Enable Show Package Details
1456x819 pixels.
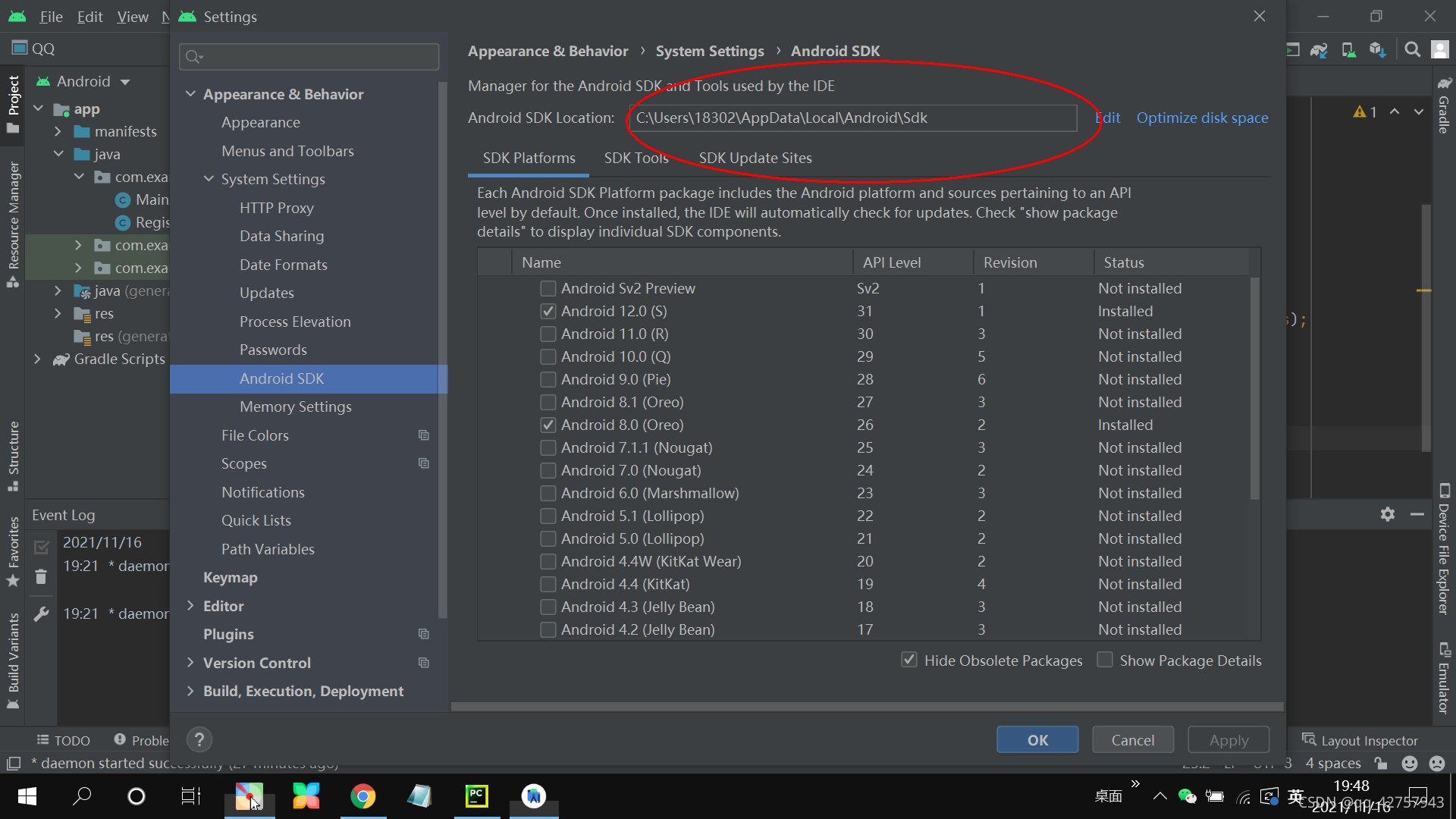[x=1105, y=660]
